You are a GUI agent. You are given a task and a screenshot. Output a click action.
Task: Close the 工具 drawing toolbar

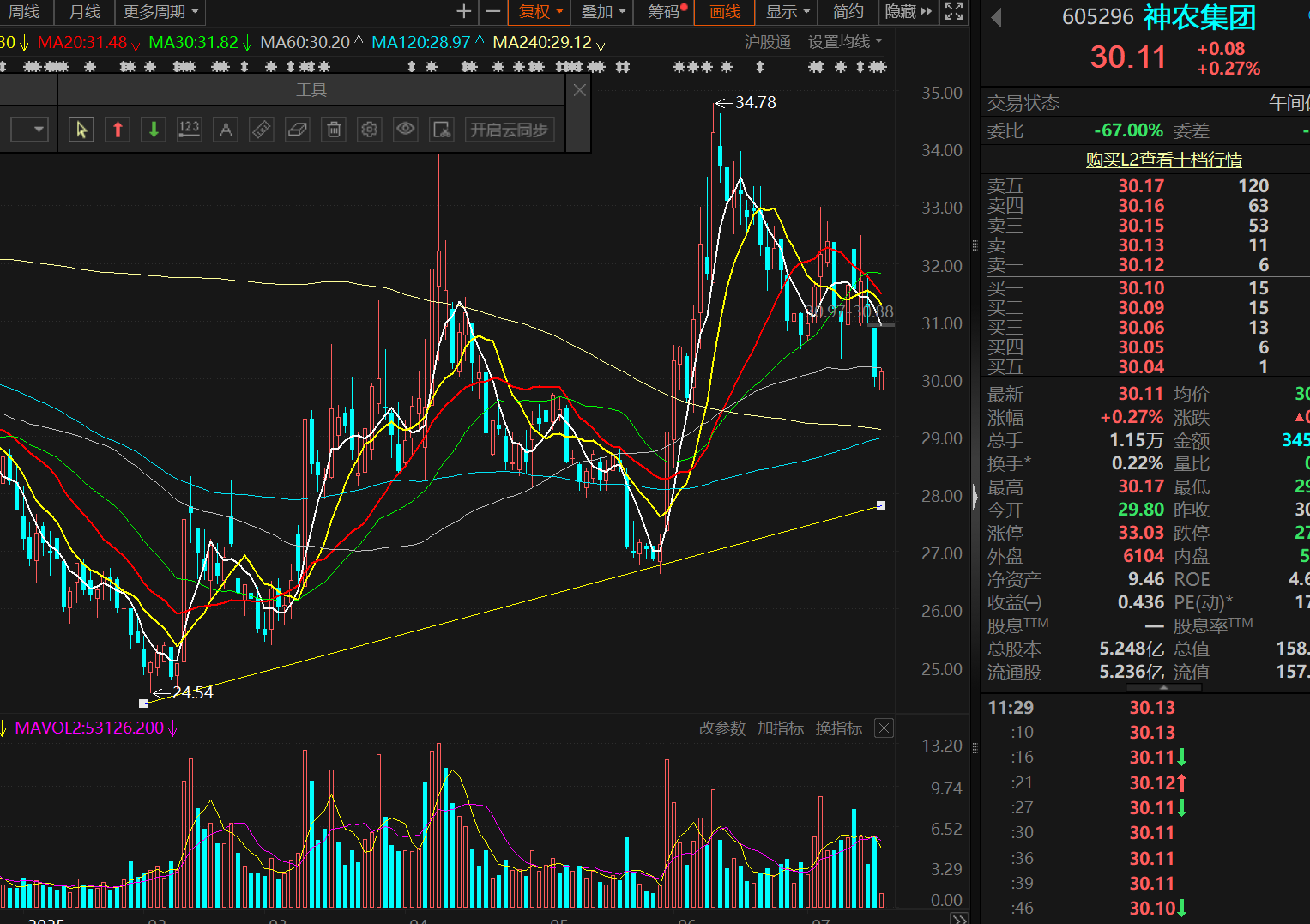click(x=580, y=90)
